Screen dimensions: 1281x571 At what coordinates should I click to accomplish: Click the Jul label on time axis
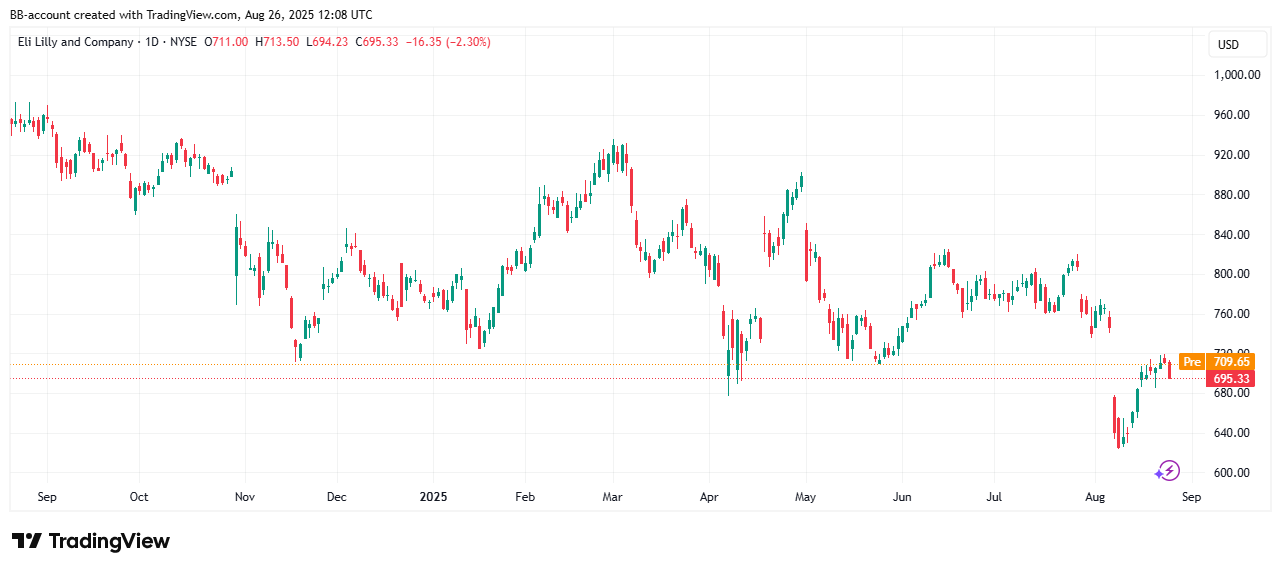[995, 496]
